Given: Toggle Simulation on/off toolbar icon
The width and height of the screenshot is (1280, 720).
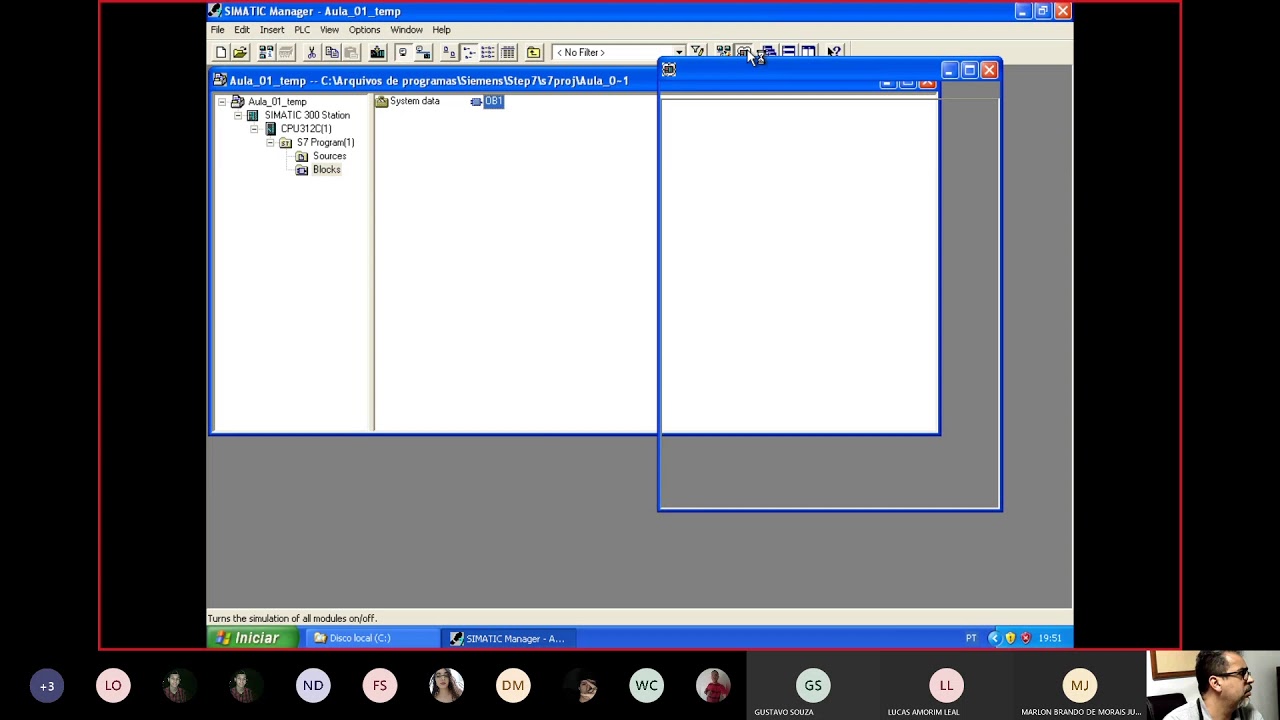Looking at the screenshot, I should (744, 52).
